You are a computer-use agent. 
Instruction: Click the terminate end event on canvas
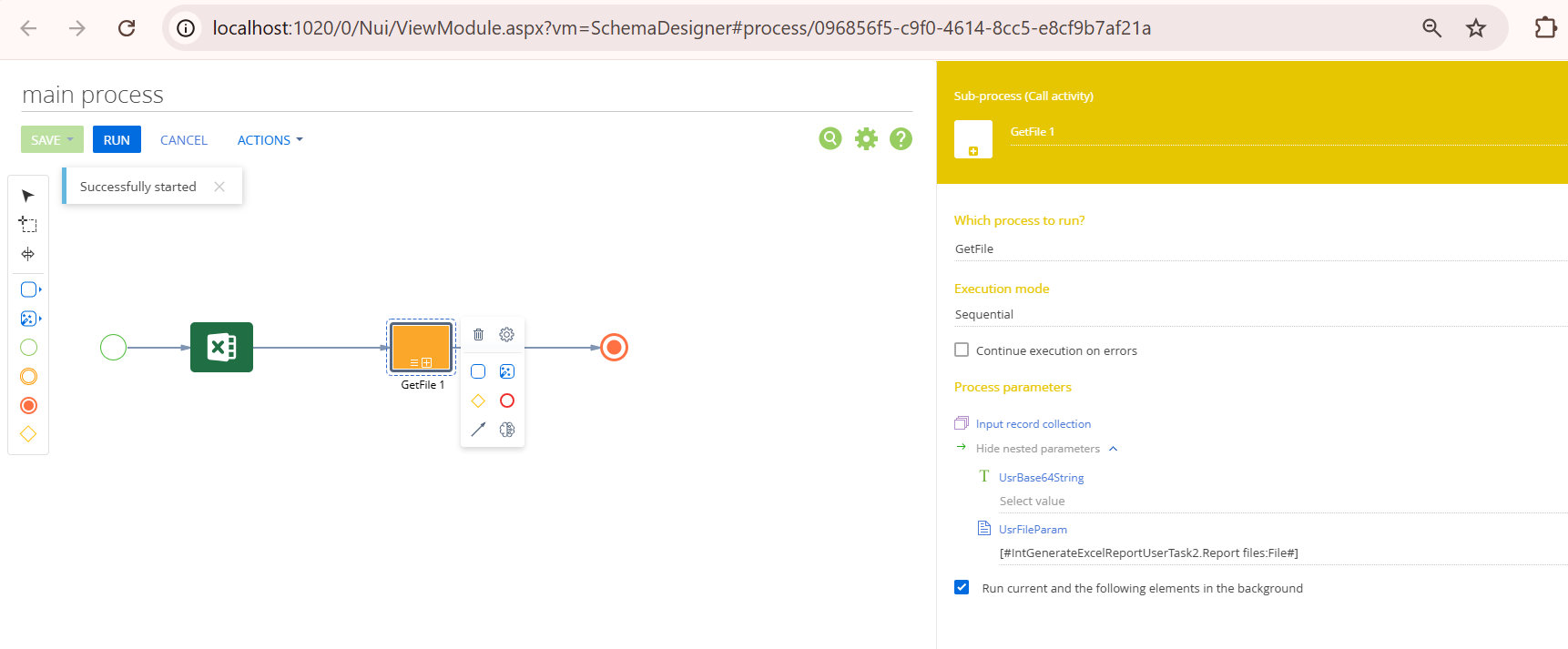615,347
